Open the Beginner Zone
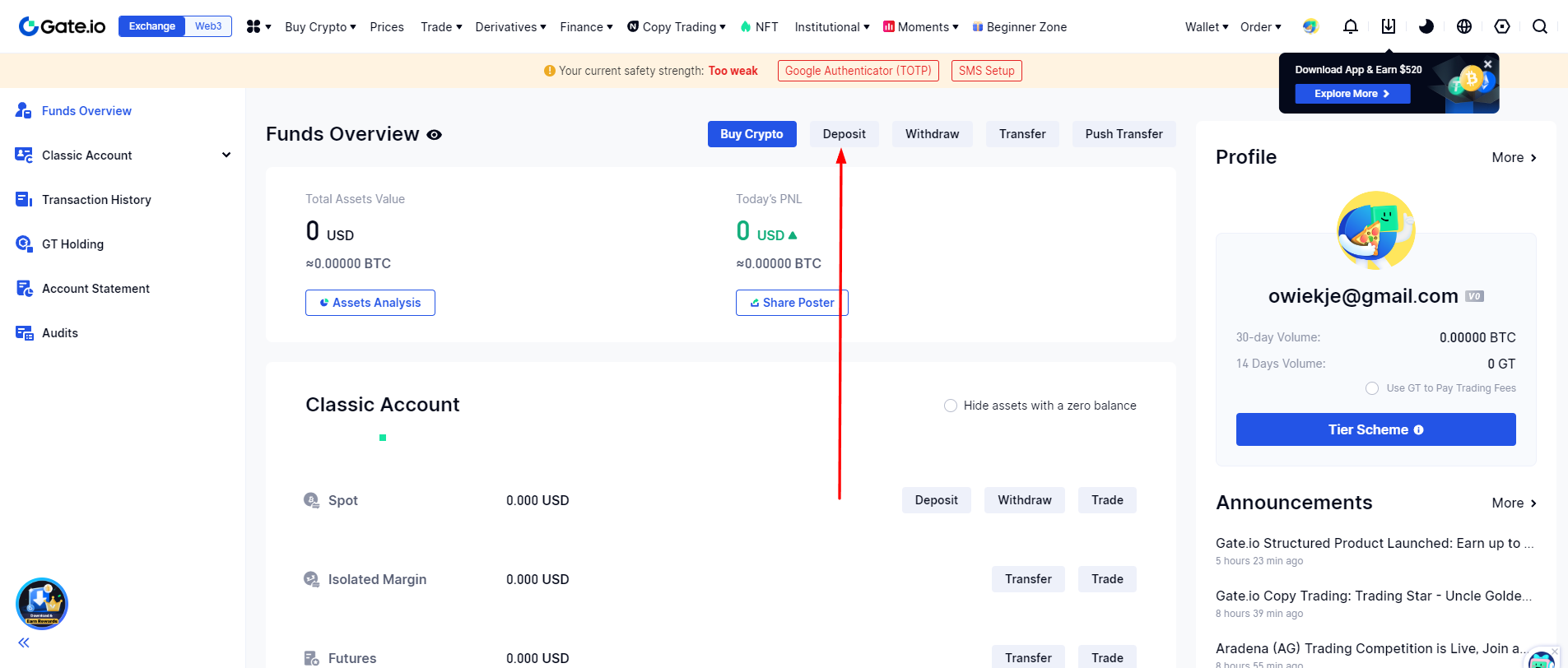1568x668 pixels. pyautogui.click(x=1019, y=27)
